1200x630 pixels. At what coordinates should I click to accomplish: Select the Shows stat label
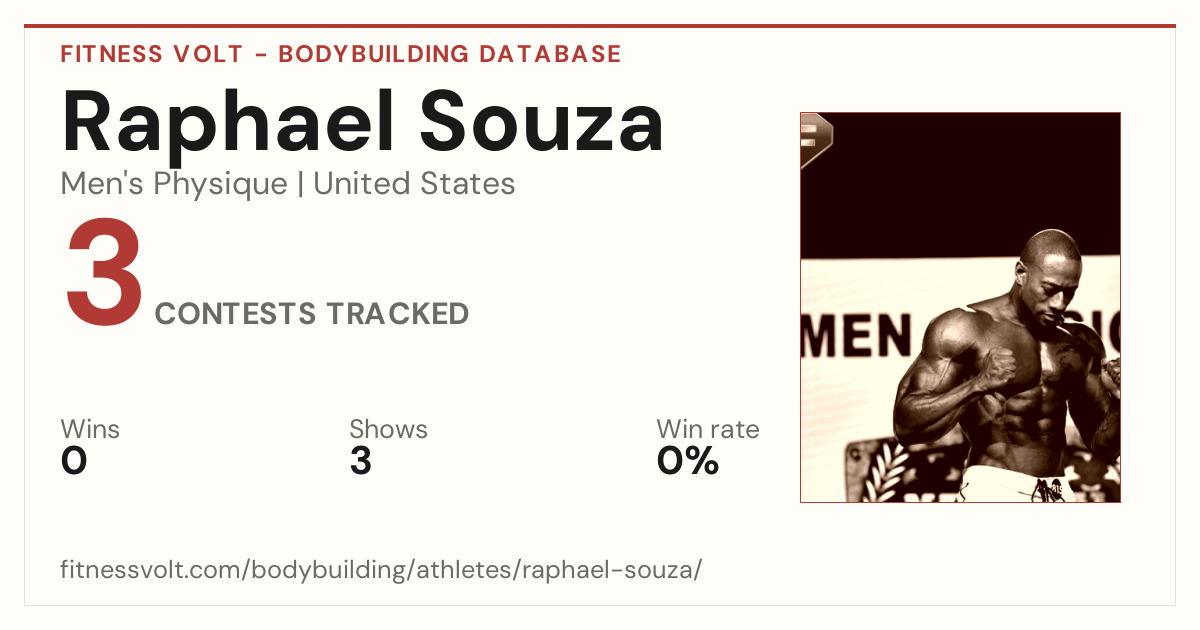[388, 430]
